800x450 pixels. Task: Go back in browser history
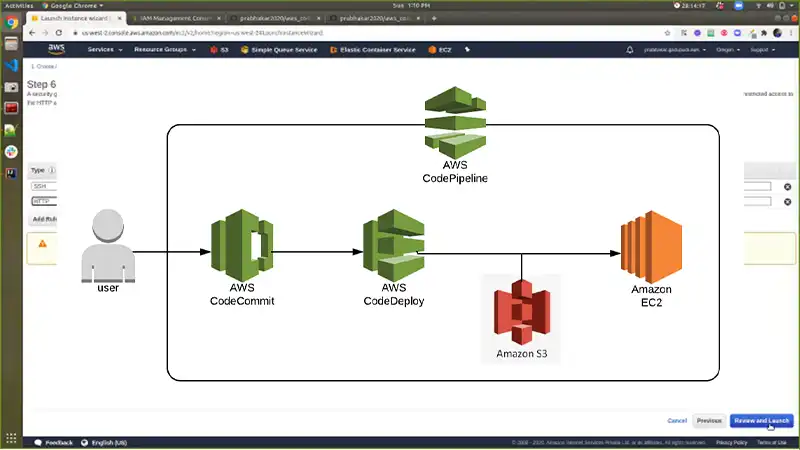32,33
